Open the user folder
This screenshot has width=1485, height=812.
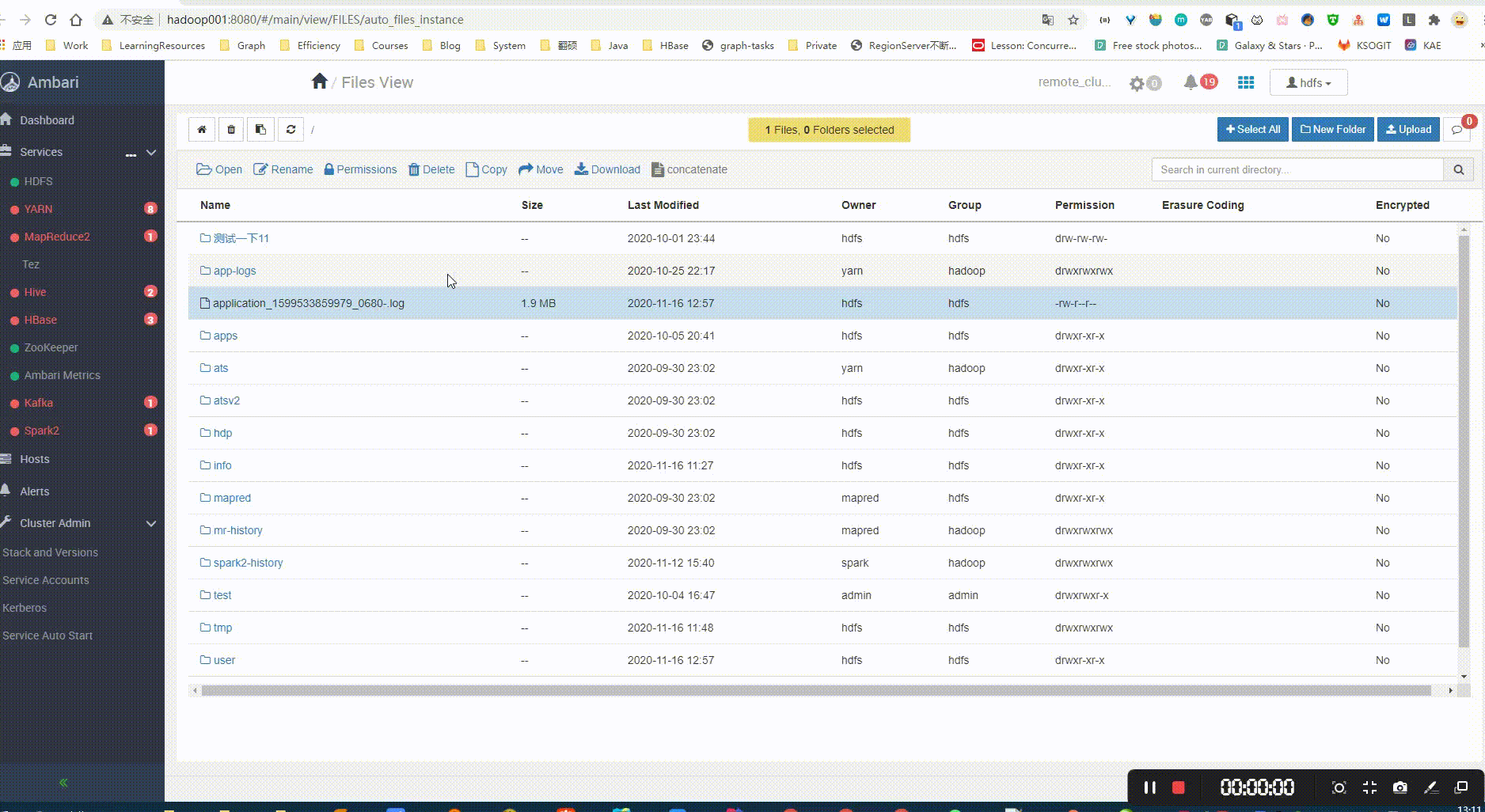coord(224,660)
